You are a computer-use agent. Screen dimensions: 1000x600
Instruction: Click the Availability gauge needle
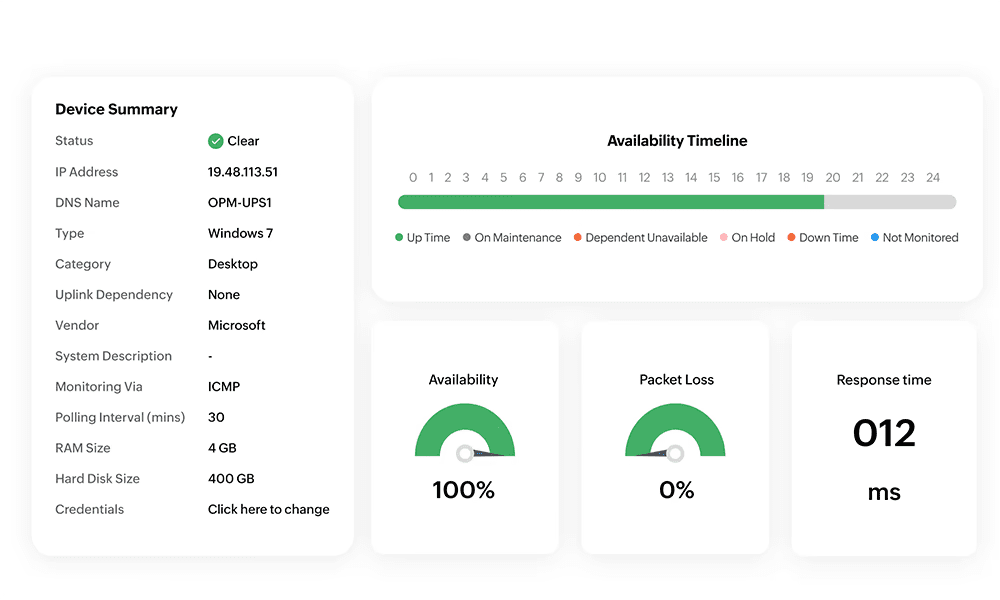[x=488, y=454]
